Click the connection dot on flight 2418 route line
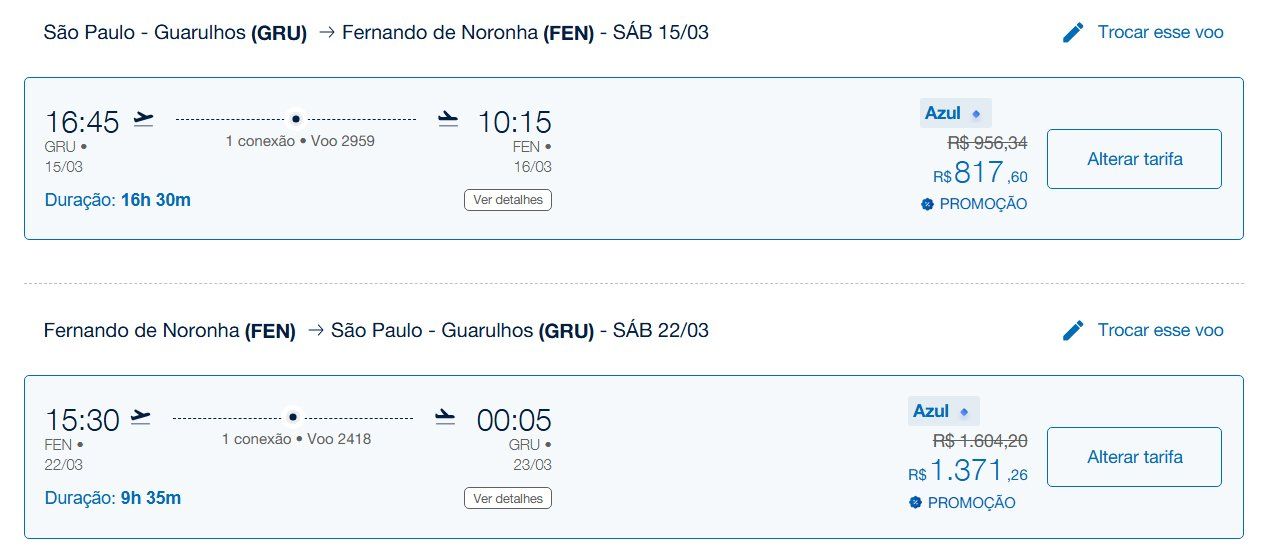The width and height of the screenshot is (1272, 556). click(x=293, y=417)
